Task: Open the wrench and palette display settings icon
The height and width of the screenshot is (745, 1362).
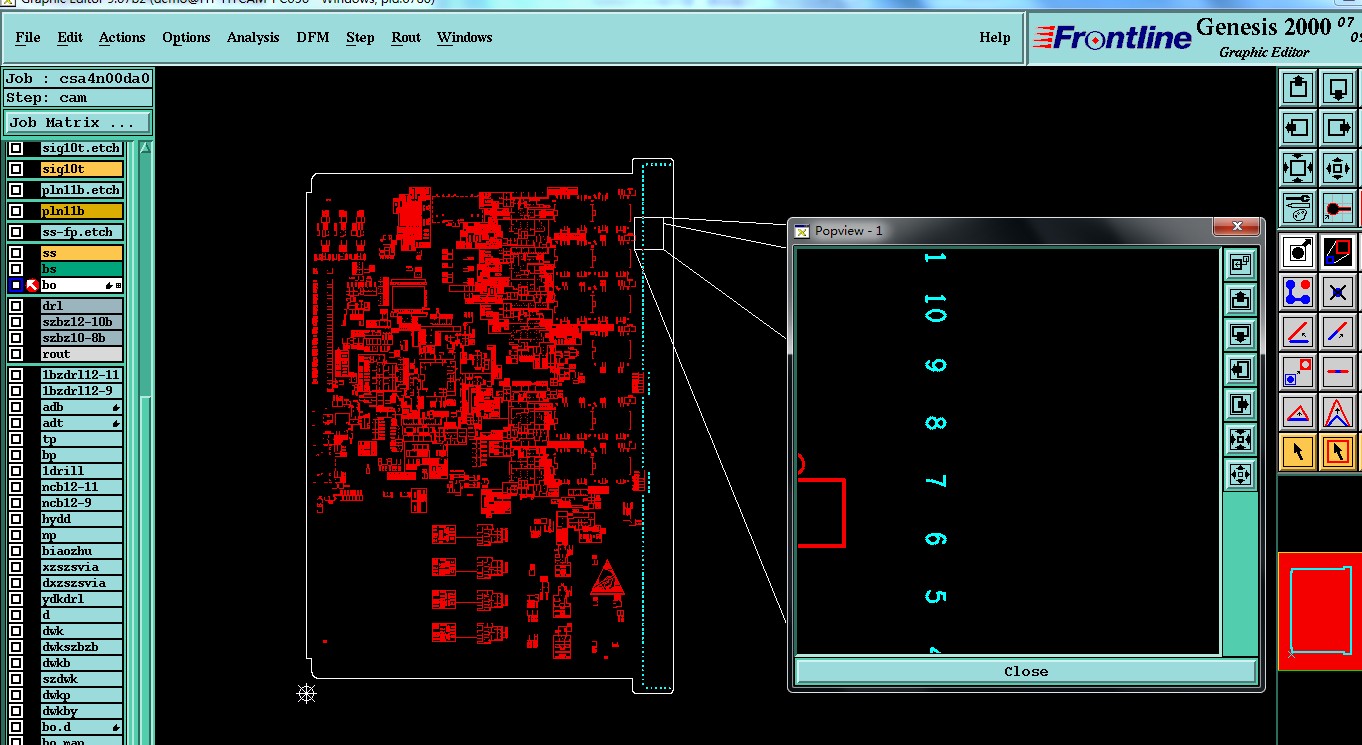Action: click(x=1298, y=207)
